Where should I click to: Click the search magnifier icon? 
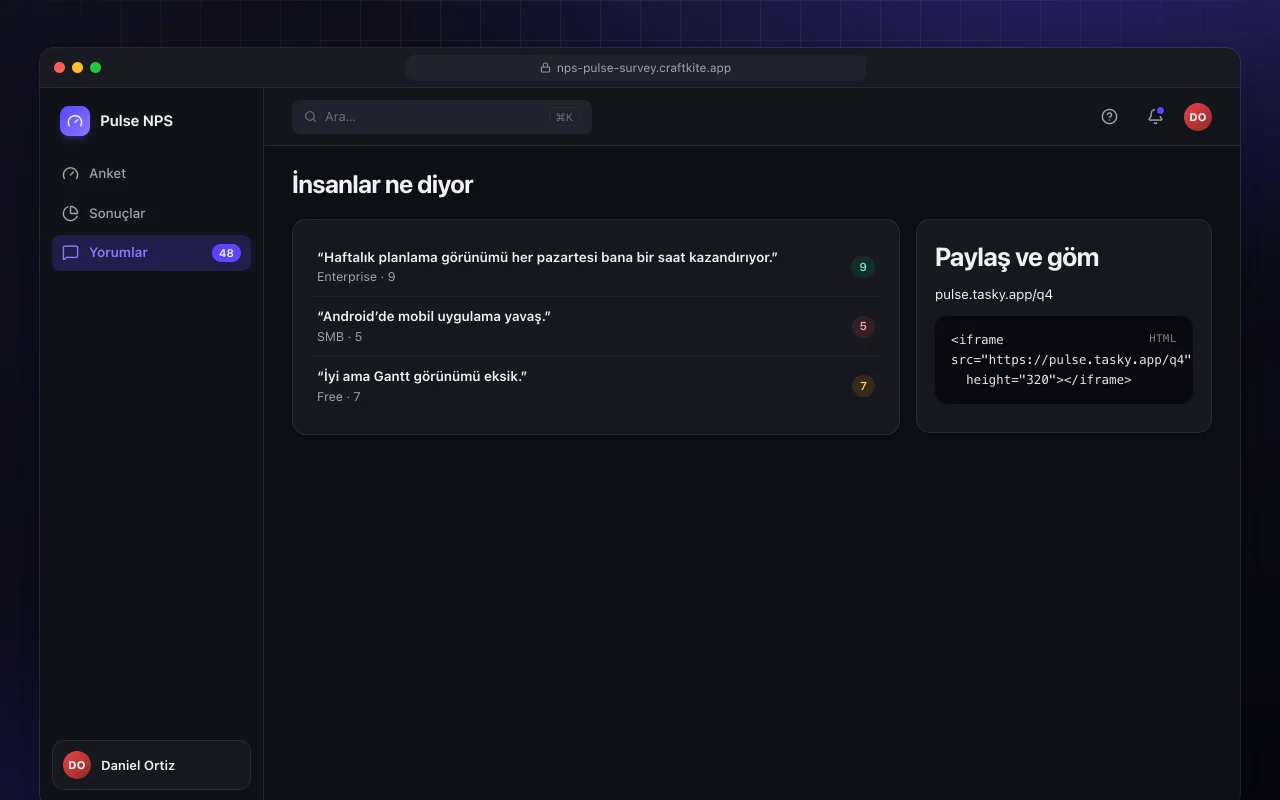(311, 117)
